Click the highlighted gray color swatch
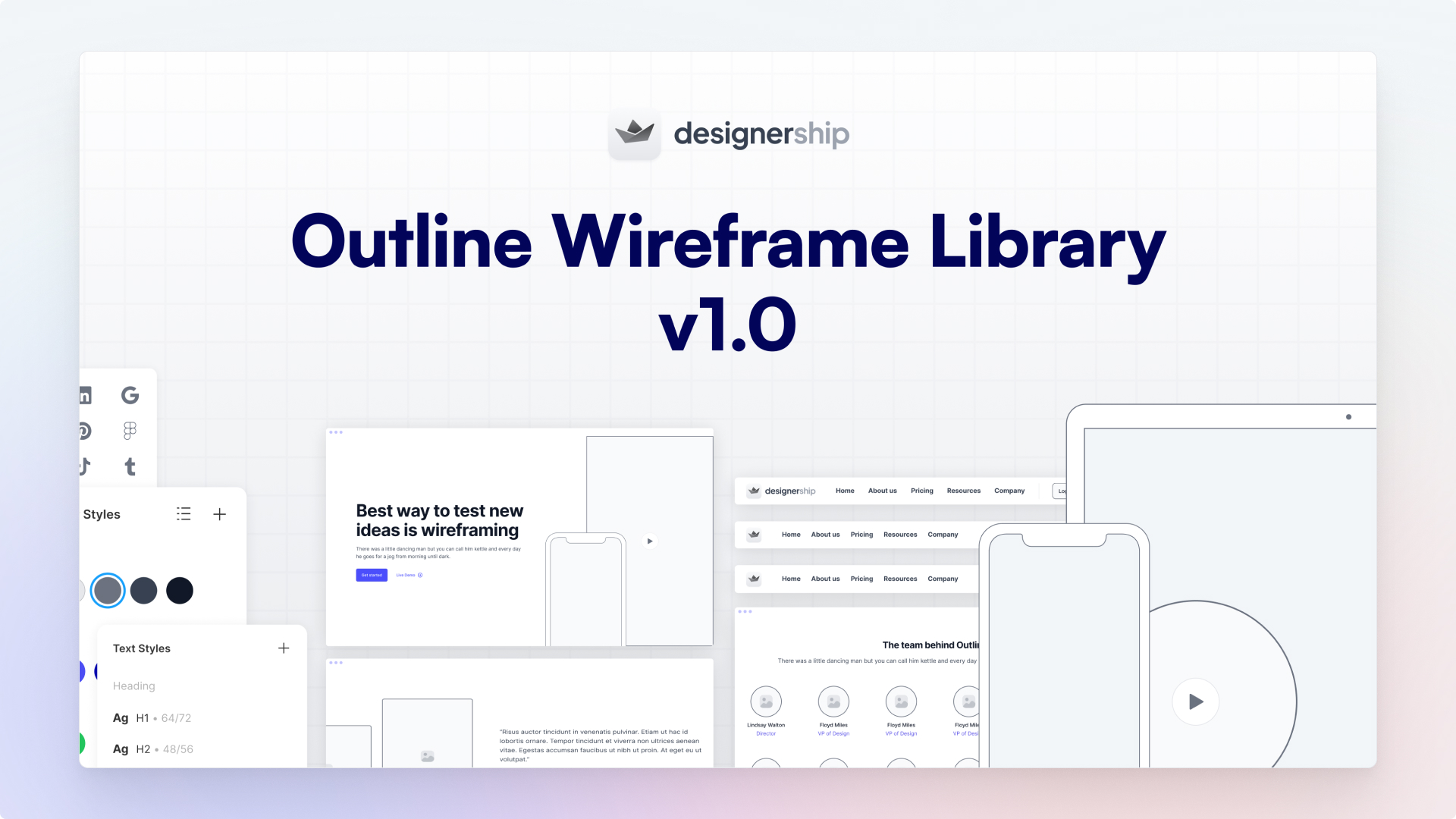 click(x=108, y=590)
